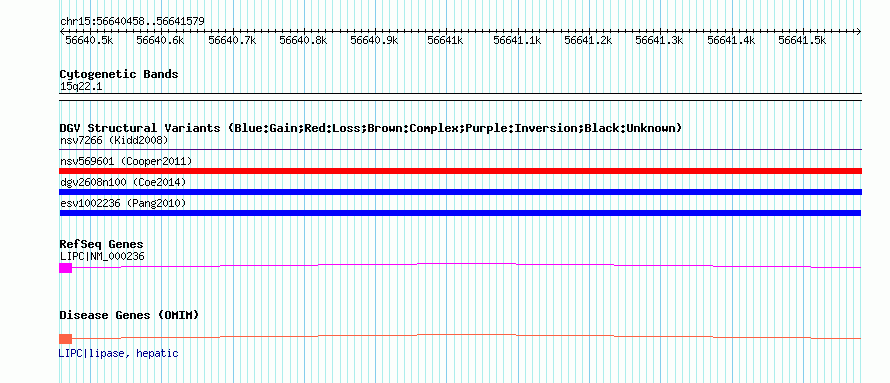This screenshot has width=890, height=383.
Task: Click the chr15:56640458..56641579 coordinate label
Action: [132, 22]
